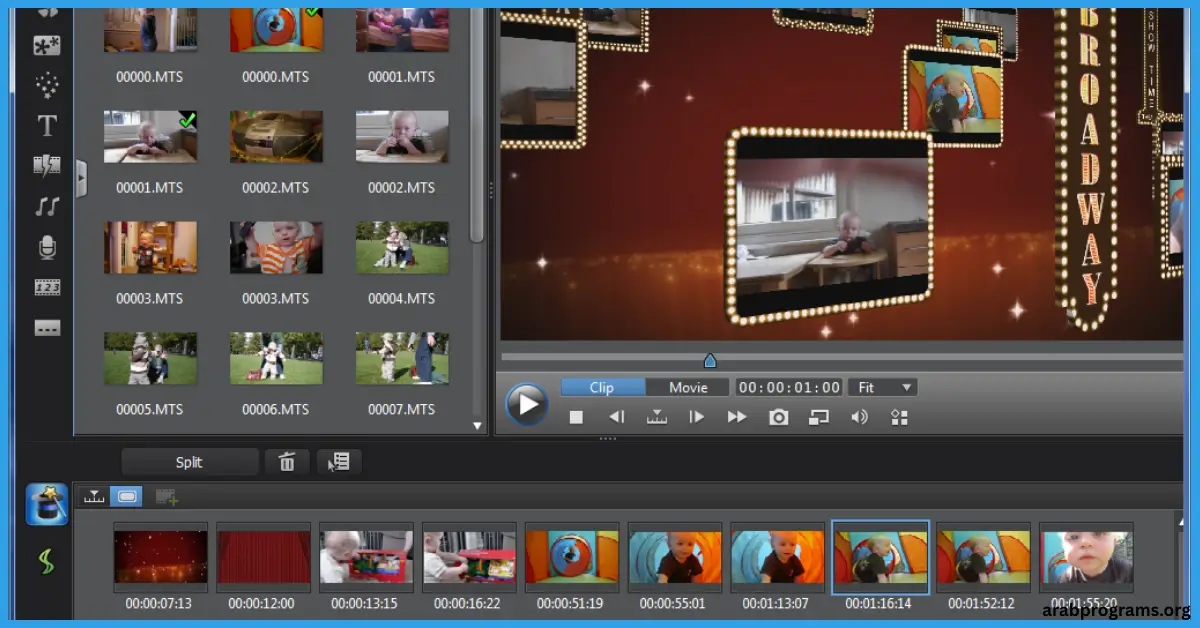Select storyboard clip at 00:00:13:15

tap(366, 557)
